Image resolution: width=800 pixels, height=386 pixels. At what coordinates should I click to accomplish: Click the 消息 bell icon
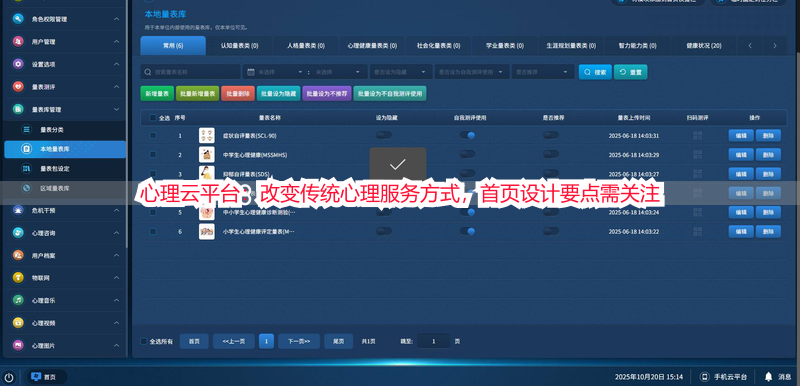click(x=768, y=377)
